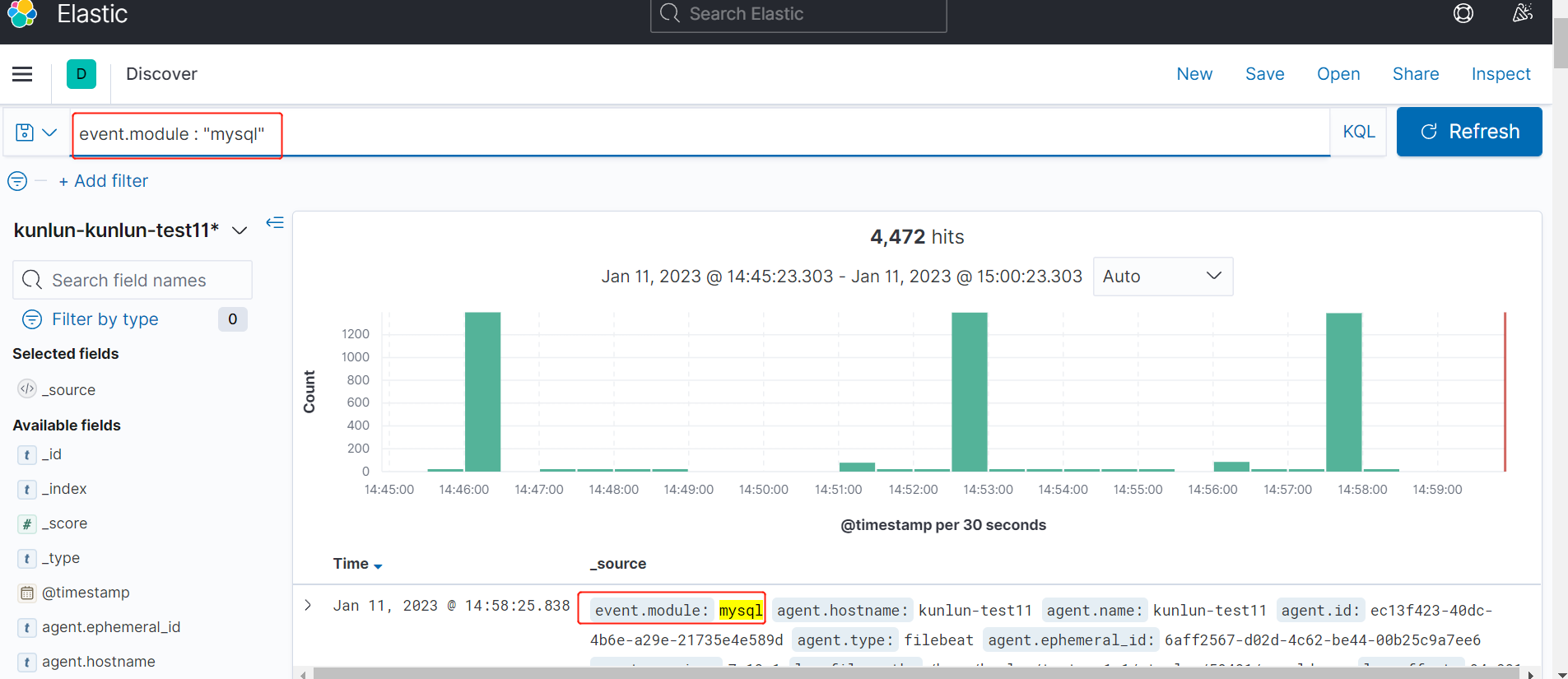
Task: Focus the Search Elastic input
Action: (798, 14)
